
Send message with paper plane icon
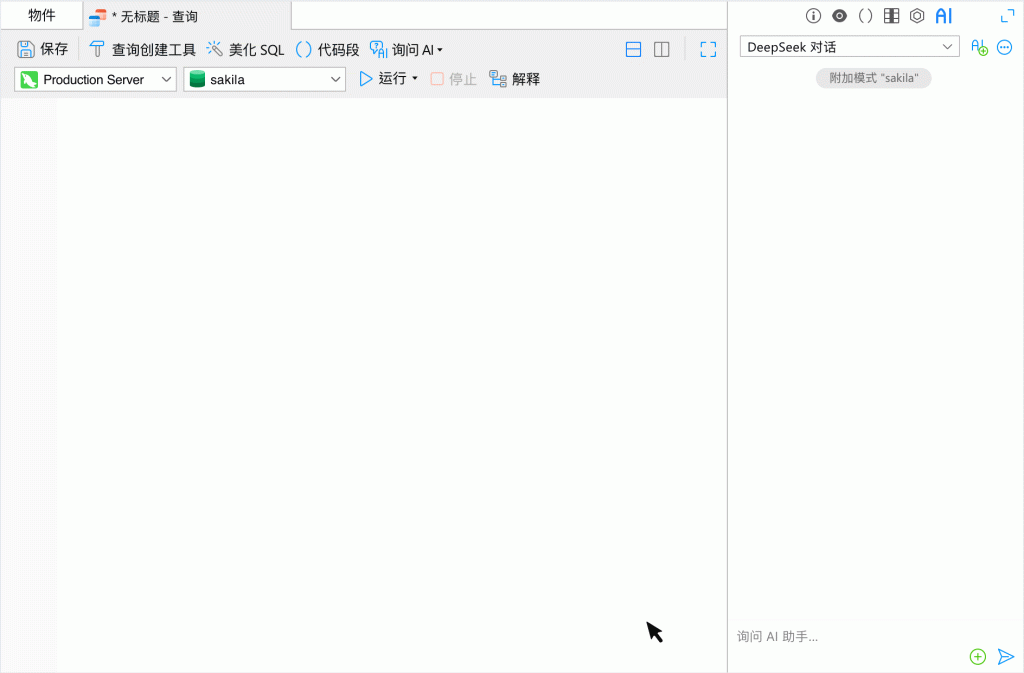[1005, 657]
